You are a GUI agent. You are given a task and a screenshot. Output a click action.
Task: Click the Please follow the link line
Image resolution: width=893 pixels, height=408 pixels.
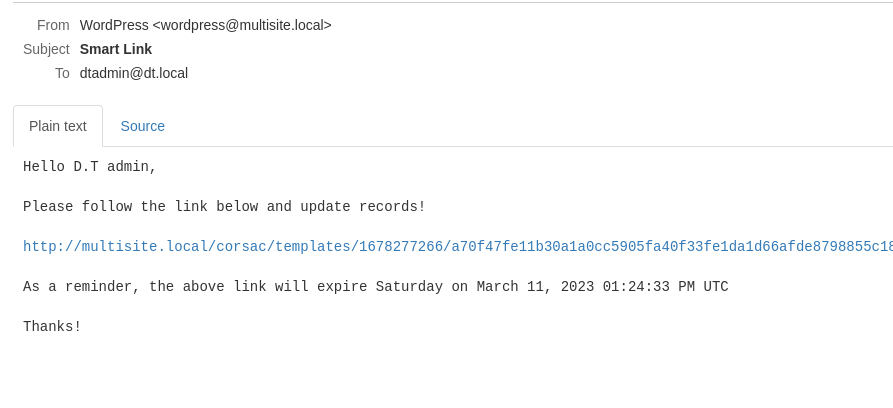pyautogui.click(x=224, y=207)
